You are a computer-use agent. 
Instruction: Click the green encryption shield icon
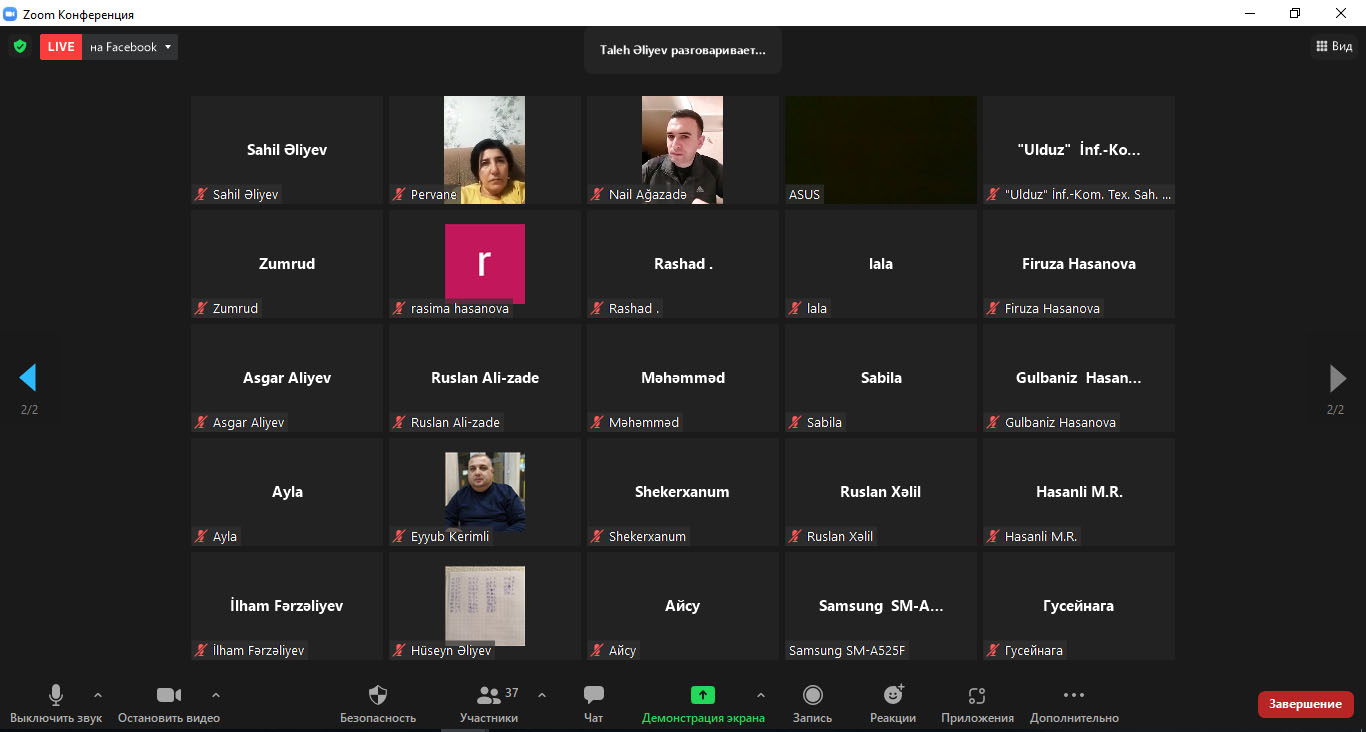(x=20, y=47)
